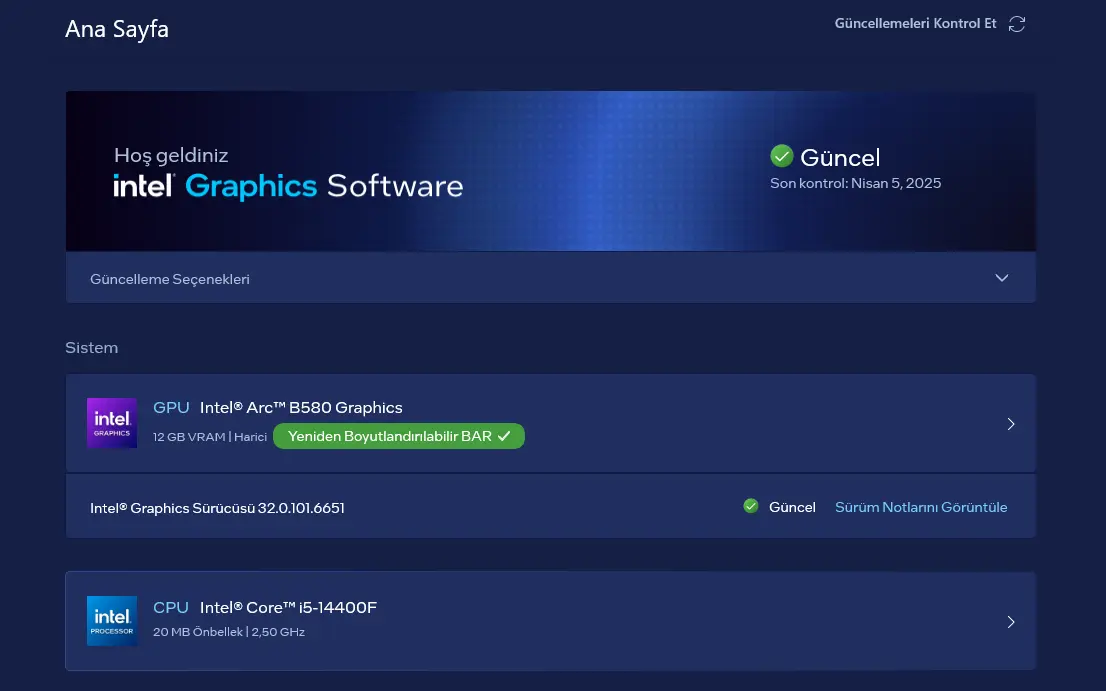Click the Hoş geldiniz welcome text
The image size is (1106, 691).
pos(171,155)
